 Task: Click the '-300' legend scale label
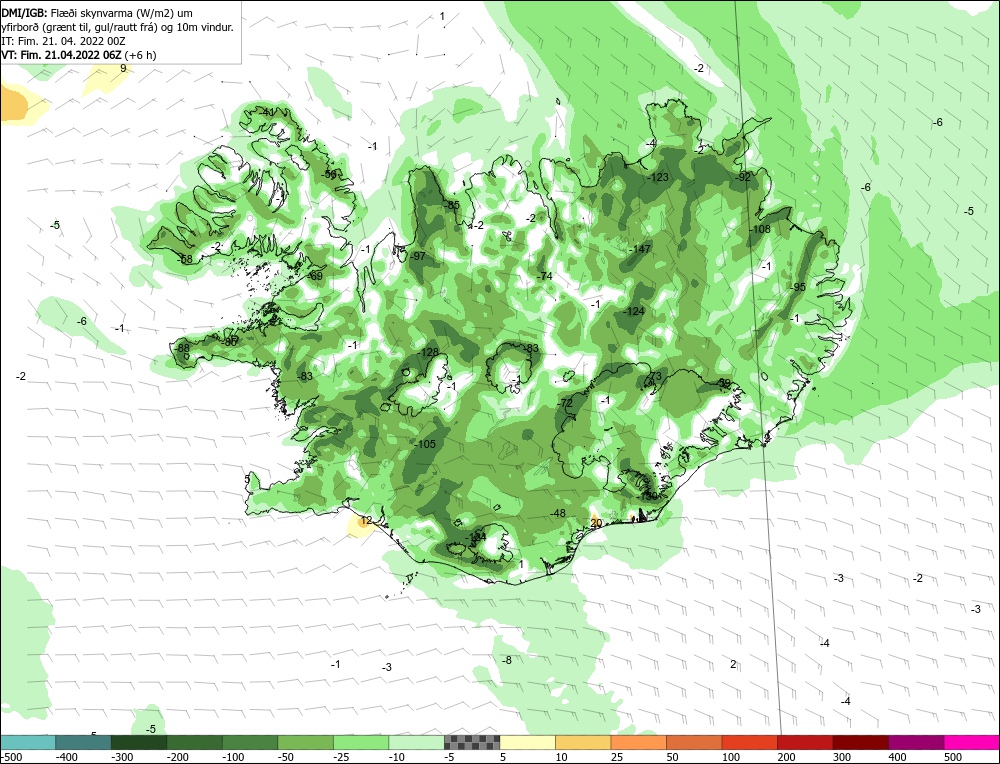tap(122, 757)
